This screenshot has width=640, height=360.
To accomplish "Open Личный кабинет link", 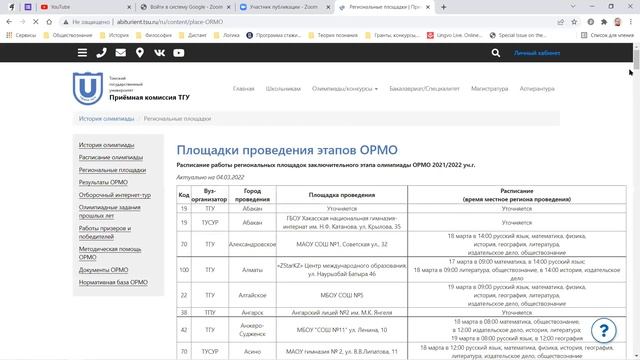I will (x=537, y=53).
